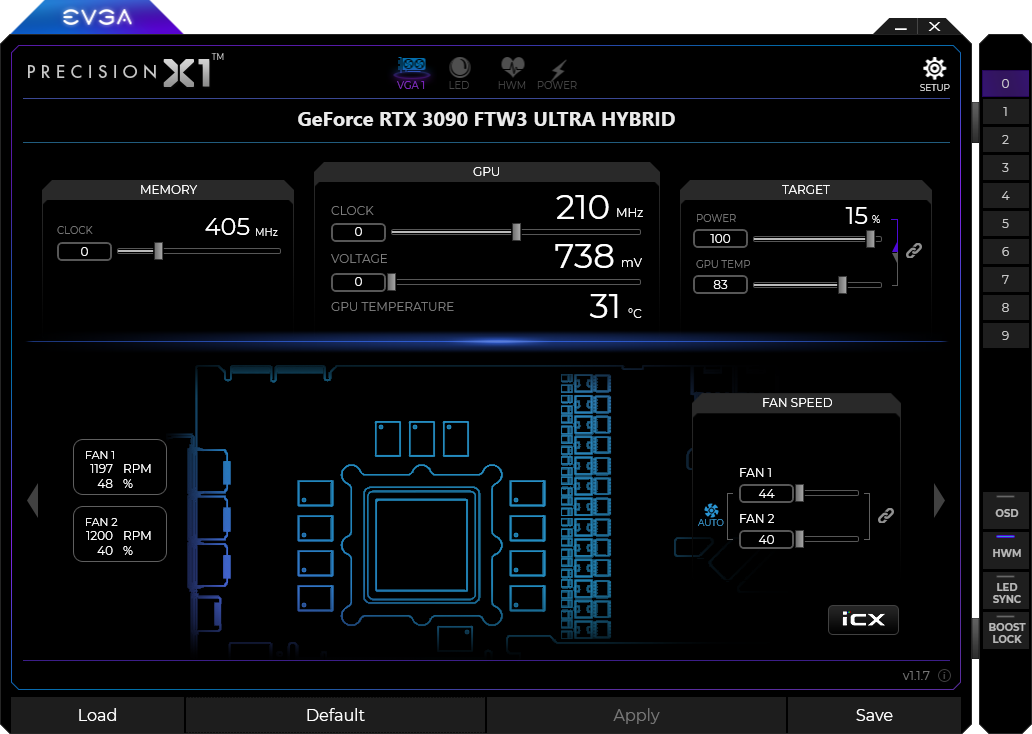This screenshot has width=1032, height=734.
Task: Select profile 5
Action: point(1005,223)
